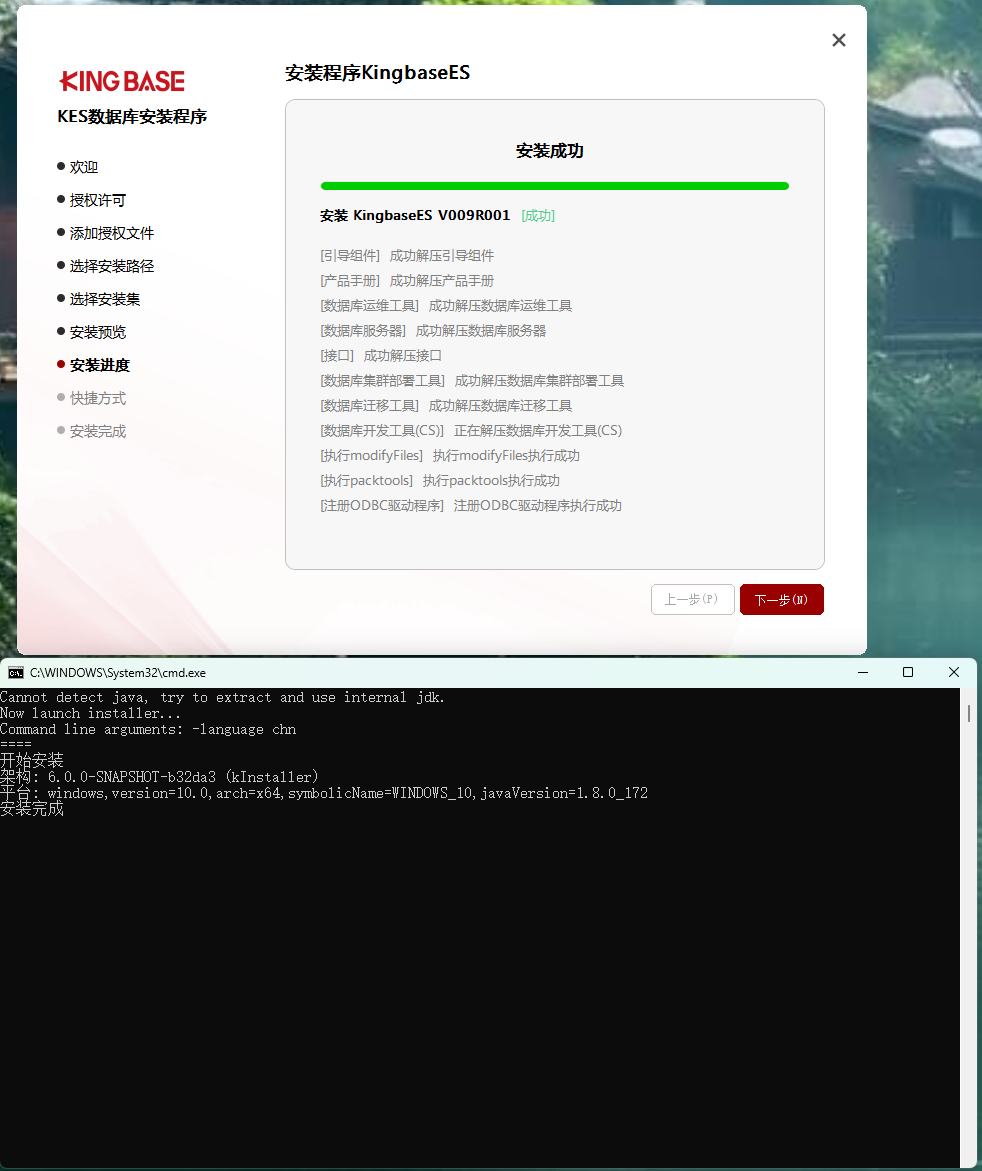This screenshot has height=1171, width=982.
Task: Close the KingbaseES installer window
Action: [839, 40]
